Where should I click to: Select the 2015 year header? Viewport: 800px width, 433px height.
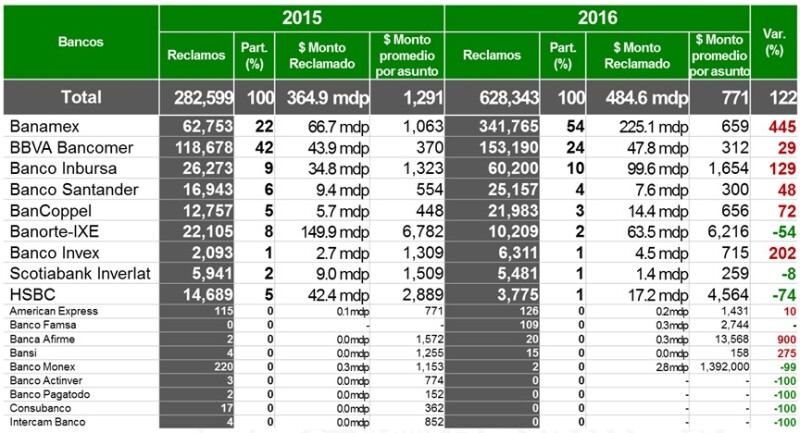(302, 18)
